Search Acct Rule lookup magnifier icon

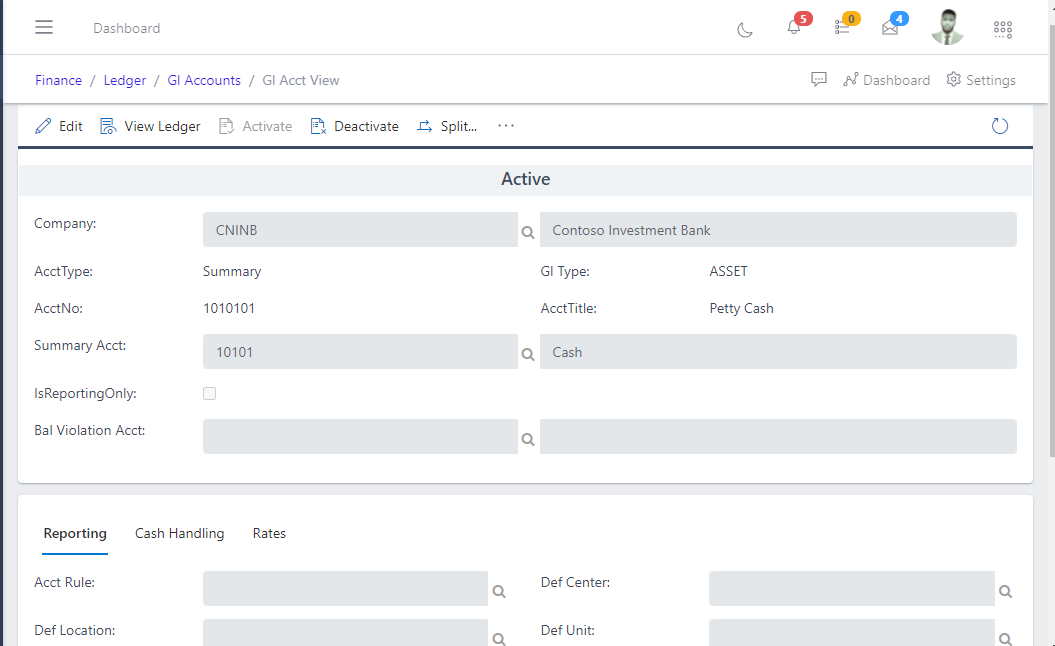tap(499, 591)
